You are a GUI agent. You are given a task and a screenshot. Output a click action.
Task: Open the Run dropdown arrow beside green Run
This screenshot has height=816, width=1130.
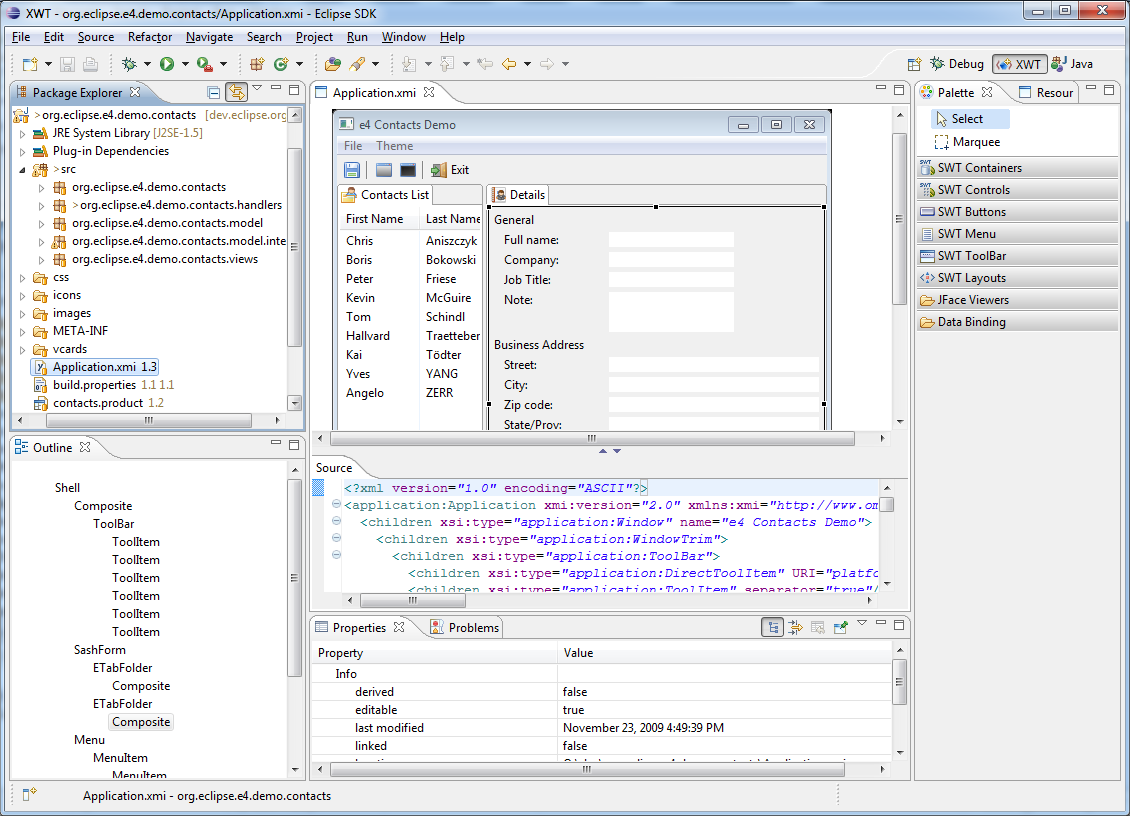click(185, 64)
